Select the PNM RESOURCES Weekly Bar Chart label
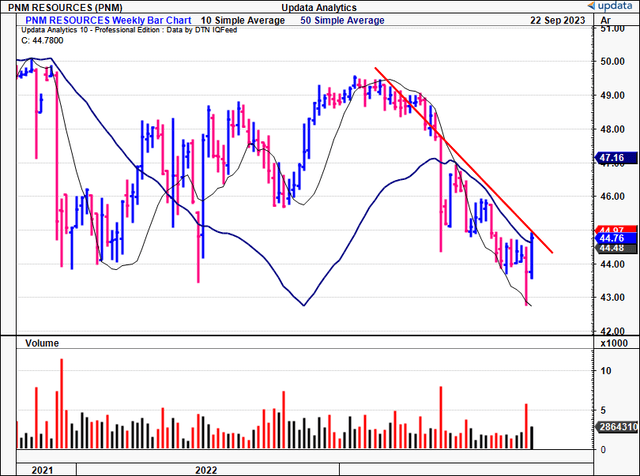Screen dimensions: 640x476 click(108, 20)
